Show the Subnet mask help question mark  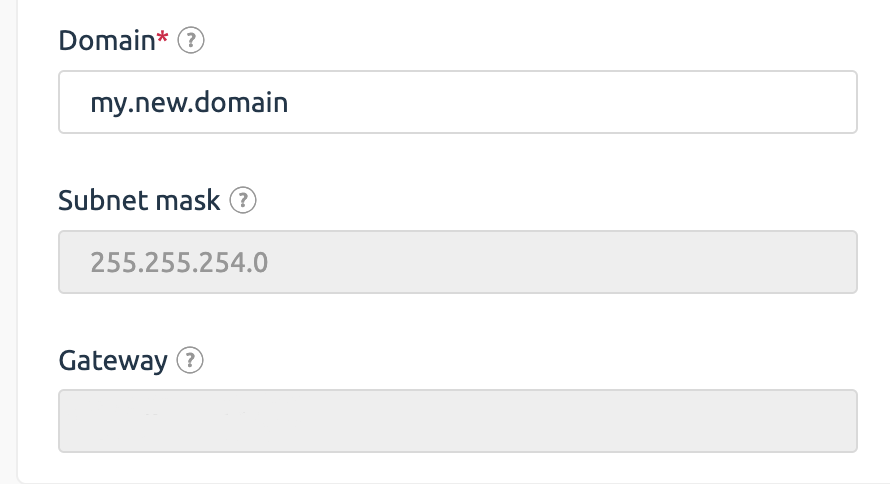(243, 200)
